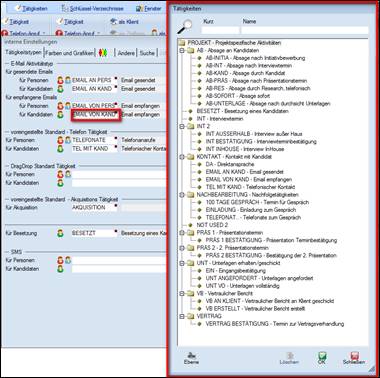Click candidate icon beside EMAIL VON KAND
380x378 pixels.
tap(60, 114)
